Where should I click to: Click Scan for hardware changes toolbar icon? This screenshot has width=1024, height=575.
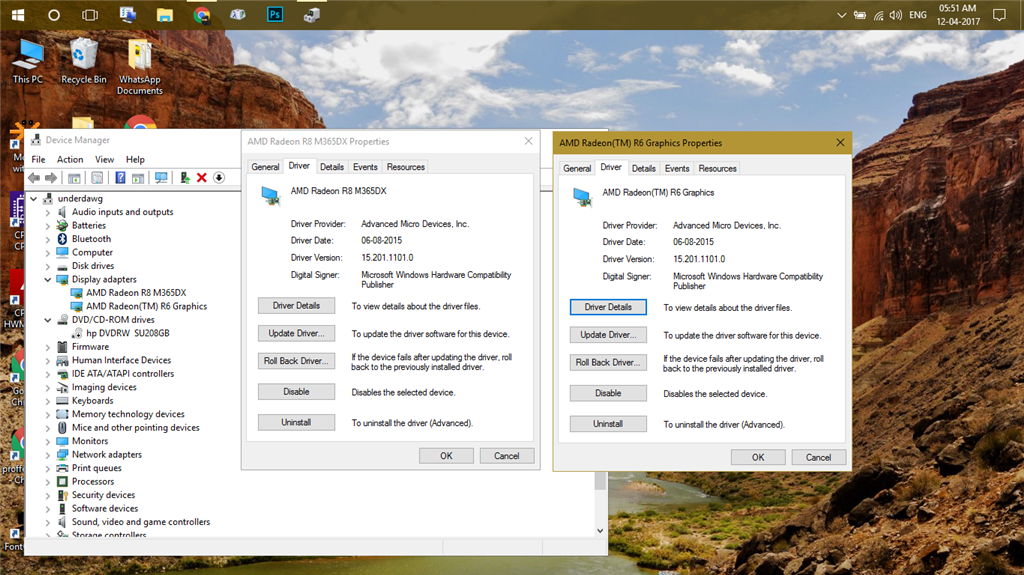[x=161, y=178]
